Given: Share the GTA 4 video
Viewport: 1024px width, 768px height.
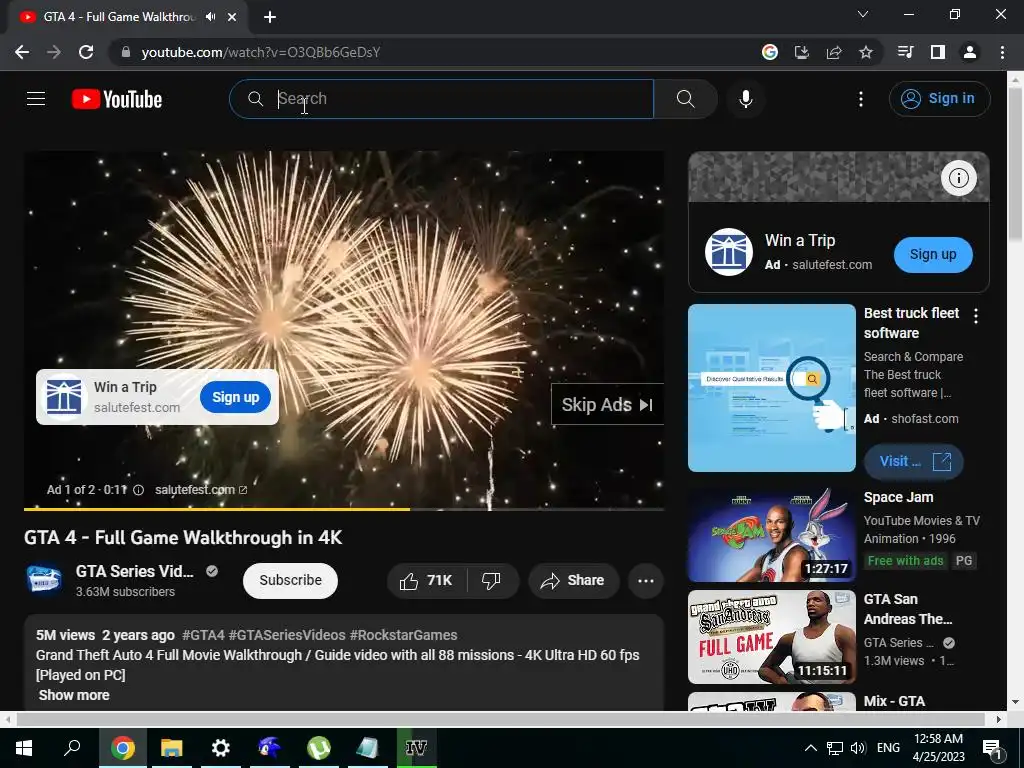Looking at the screenshot, I should (573, 581).
